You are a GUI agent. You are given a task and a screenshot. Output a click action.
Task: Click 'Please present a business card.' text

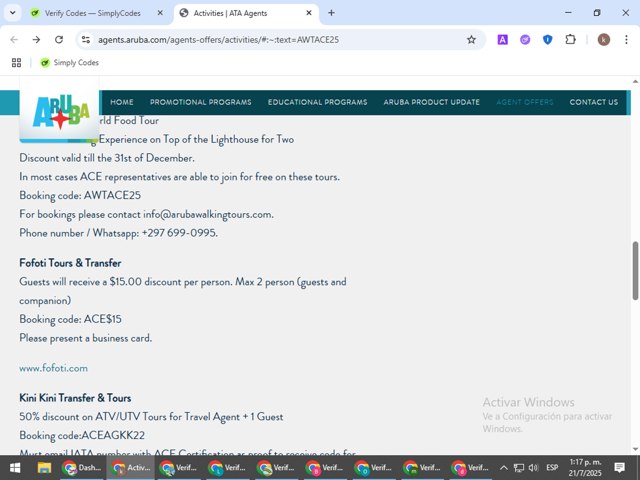coord(86,338)
